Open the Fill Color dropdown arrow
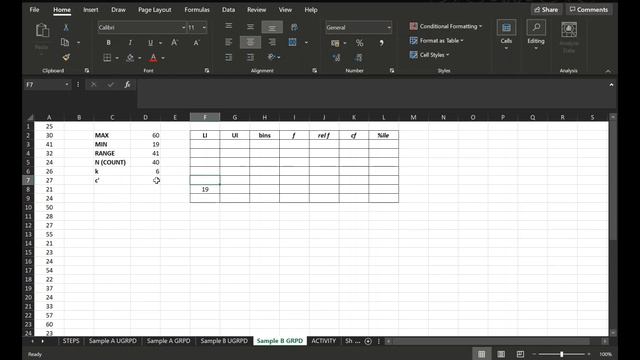640x360 pixels. 140,58
